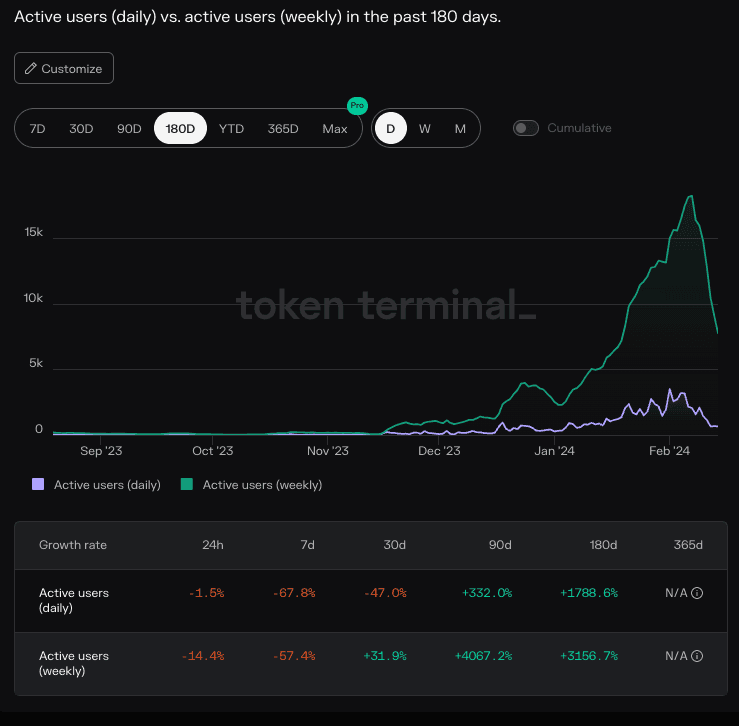This screenshot has width=739, height=726.
Task: Click the info icon in weekly 365d cell
Action: tap(697, 656)
